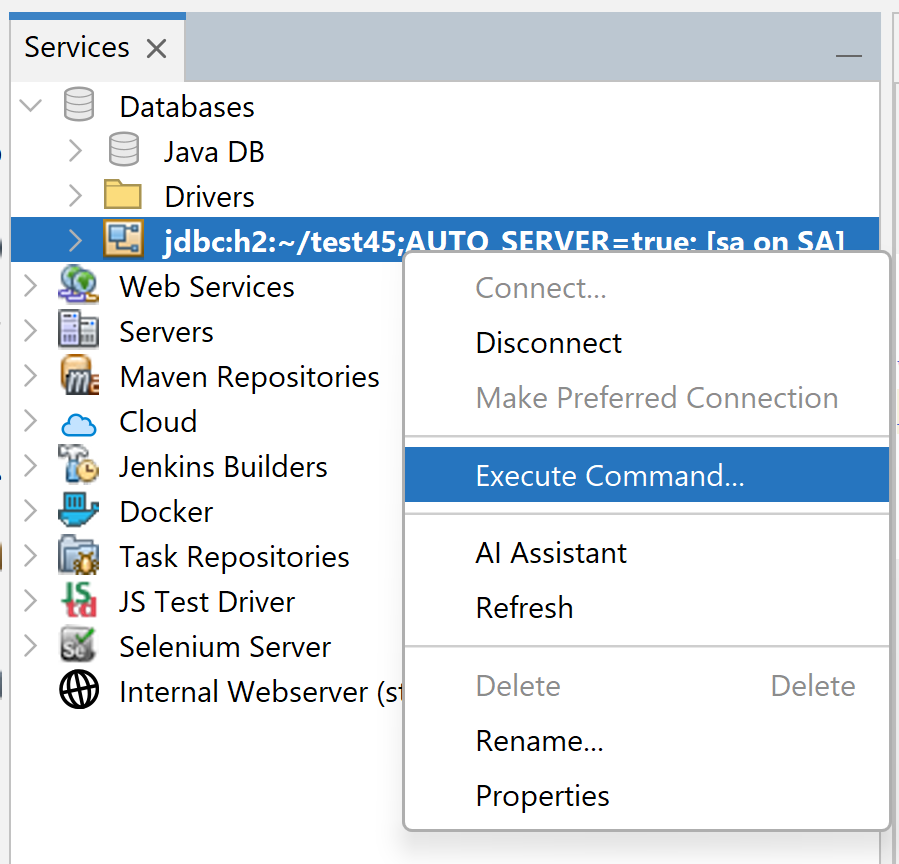
Task: Close the Services tab
Action: coord(156,48)
